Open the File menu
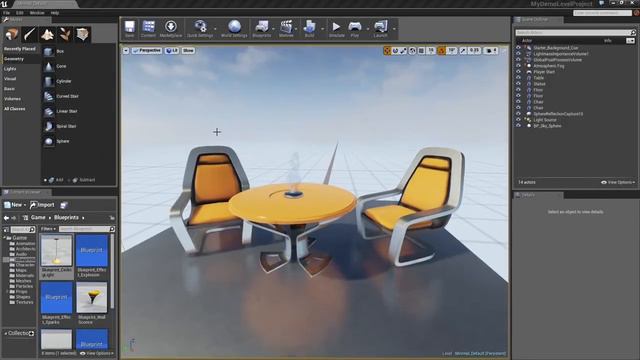Image resolution: width=640 pixels, height=360 pixels. [x=7, y=13]
